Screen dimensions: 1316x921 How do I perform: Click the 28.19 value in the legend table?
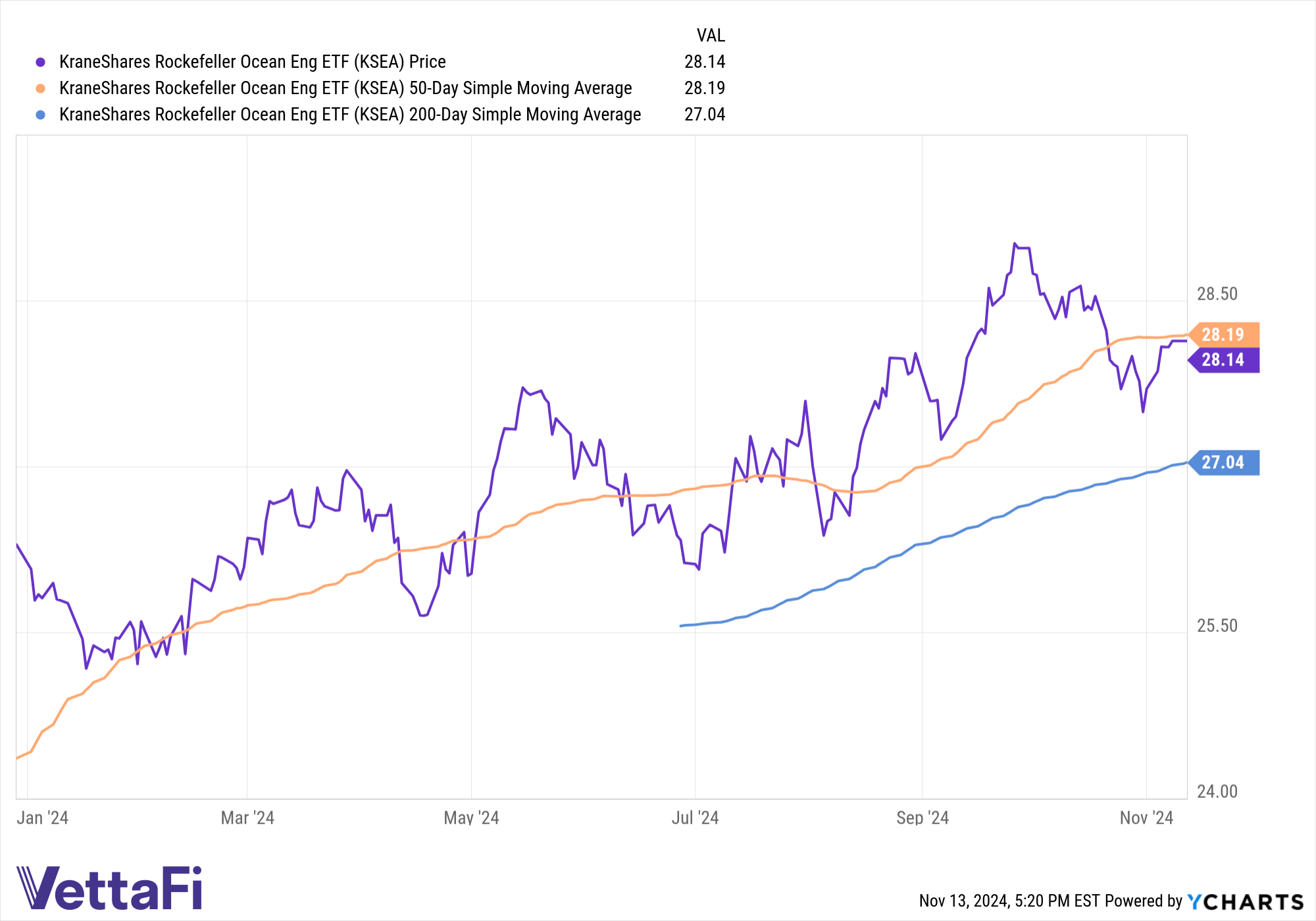[x=705, y=88]
